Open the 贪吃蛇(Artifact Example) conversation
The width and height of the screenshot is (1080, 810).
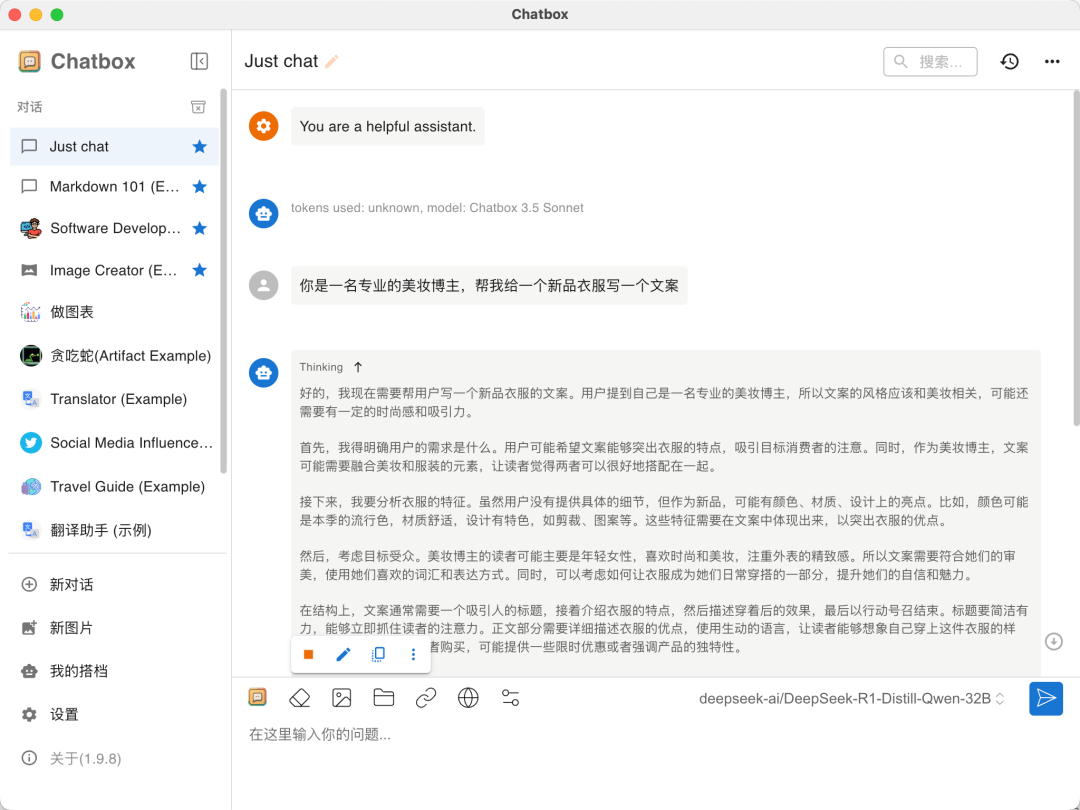(114, 355)
